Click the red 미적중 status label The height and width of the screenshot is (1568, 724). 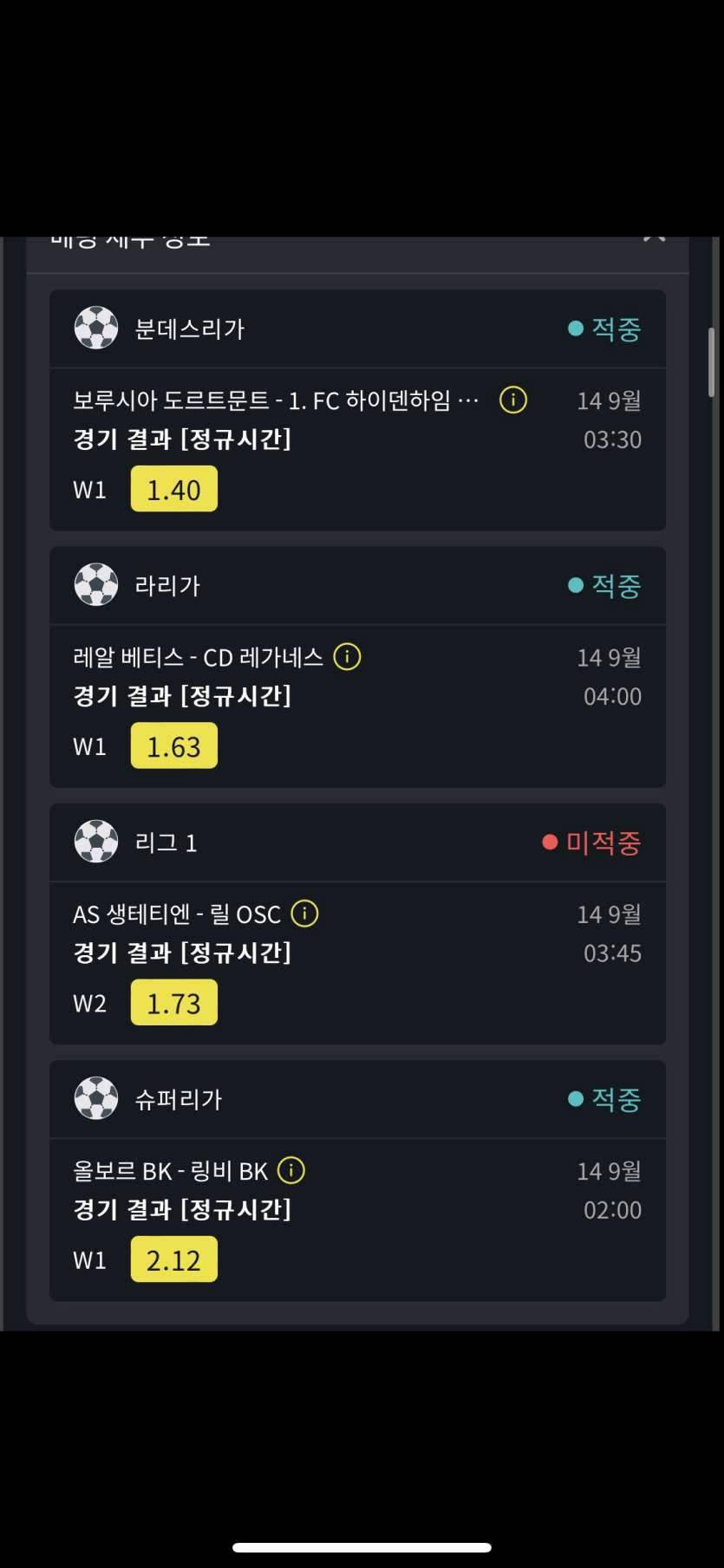click(603, 843)
